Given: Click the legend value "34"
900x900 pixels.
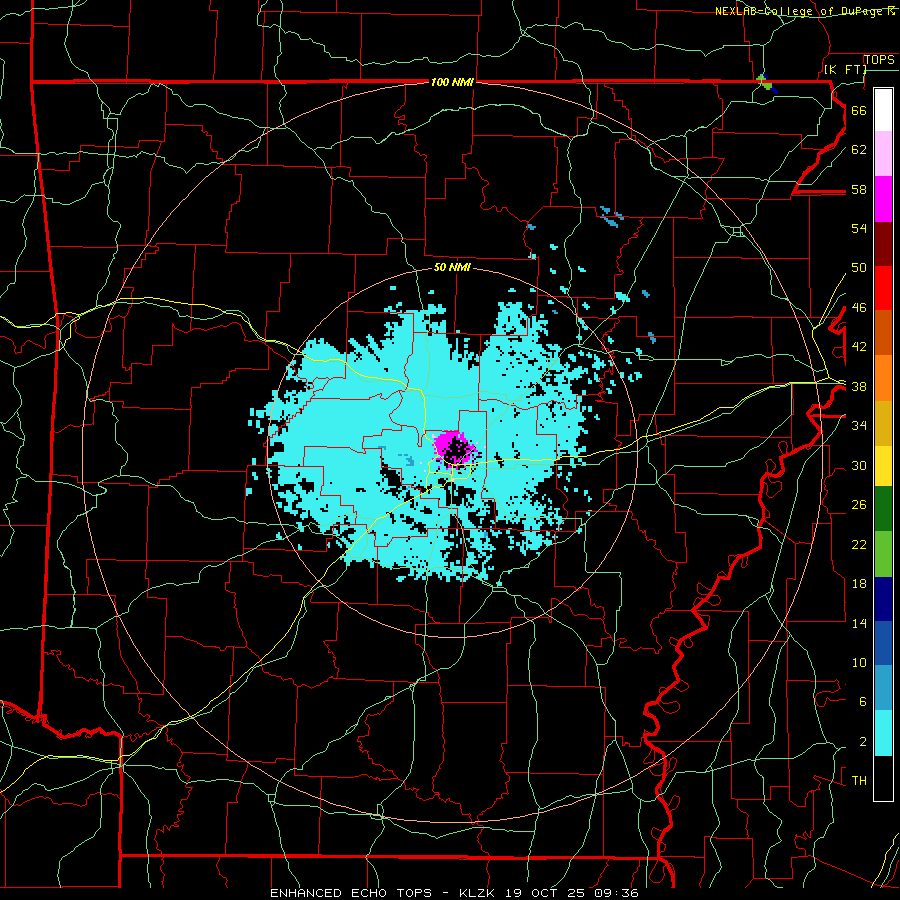Looking at the screenshot, I should tap(859, 425).
